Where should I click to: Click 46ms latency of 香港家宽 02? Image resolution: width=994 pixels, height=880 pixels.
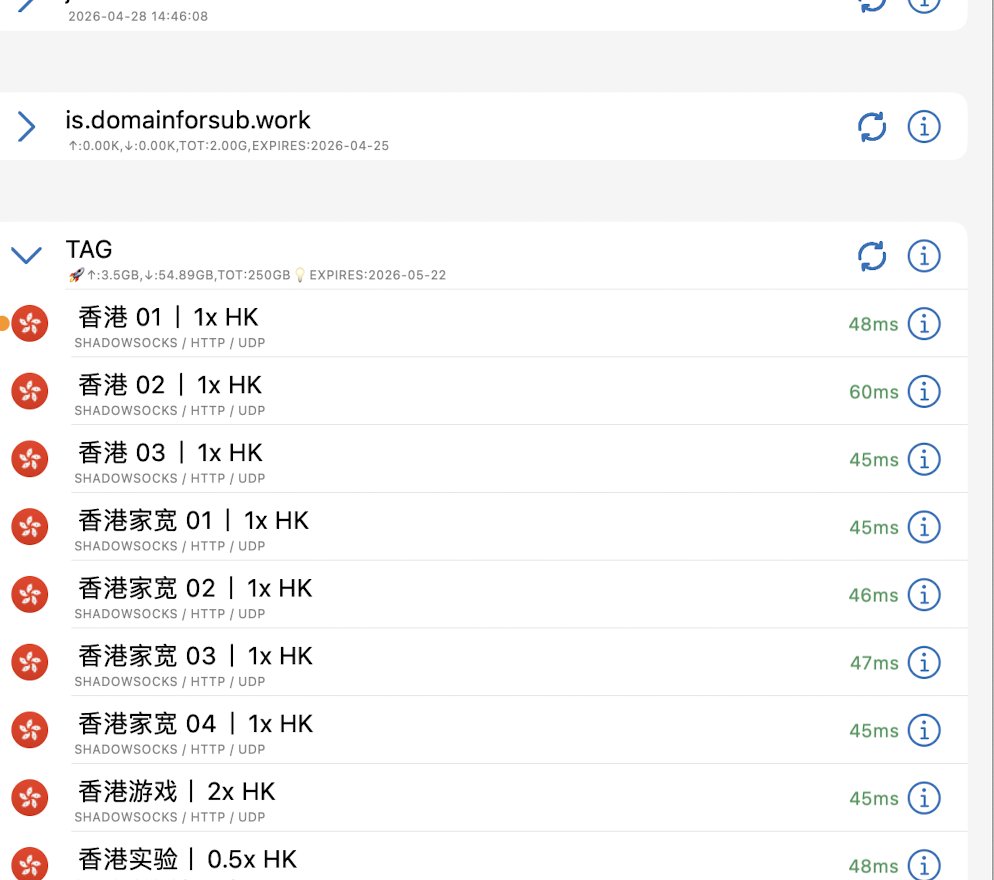pos(874,596)
